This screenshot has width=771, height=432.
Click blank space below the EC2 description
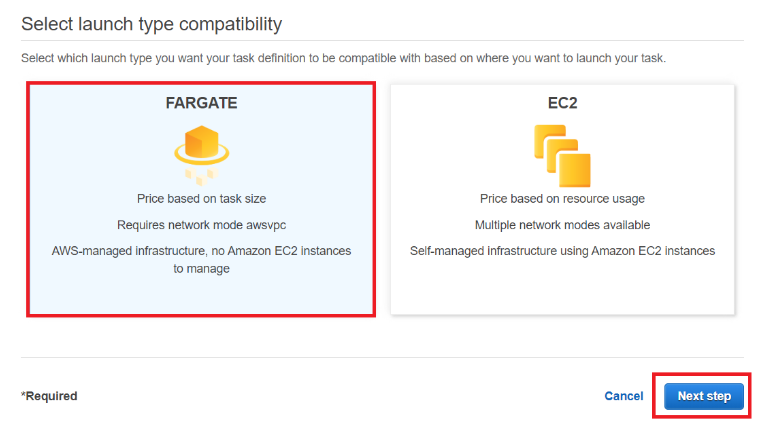pyautogui.click(x=562, y=288)
